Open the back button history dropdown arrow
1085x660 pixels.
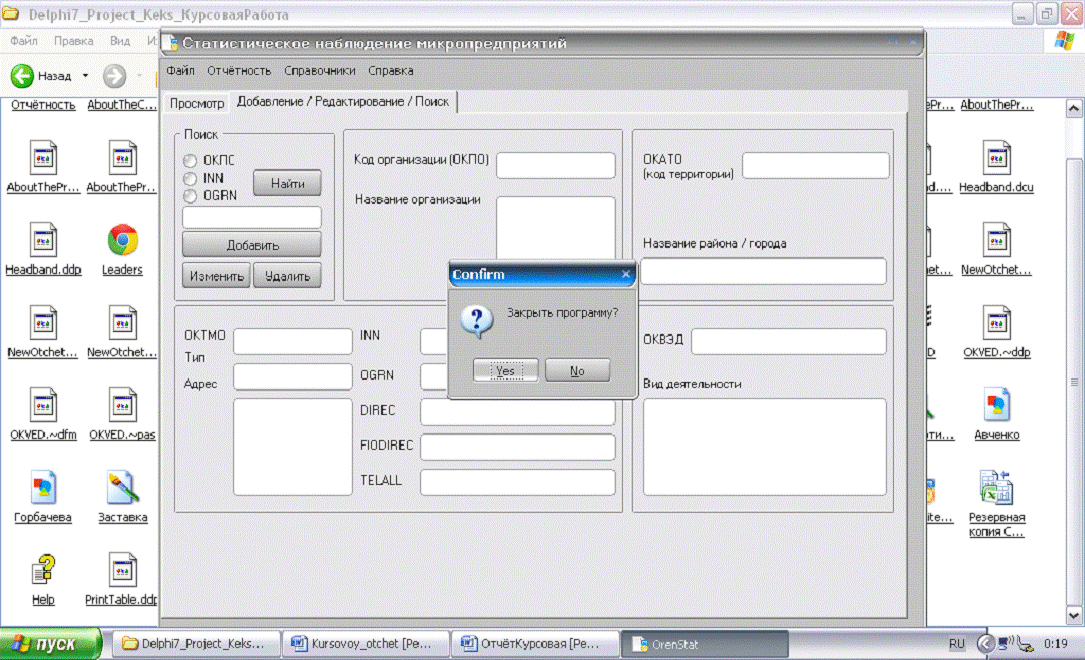(x=85, y=76)
